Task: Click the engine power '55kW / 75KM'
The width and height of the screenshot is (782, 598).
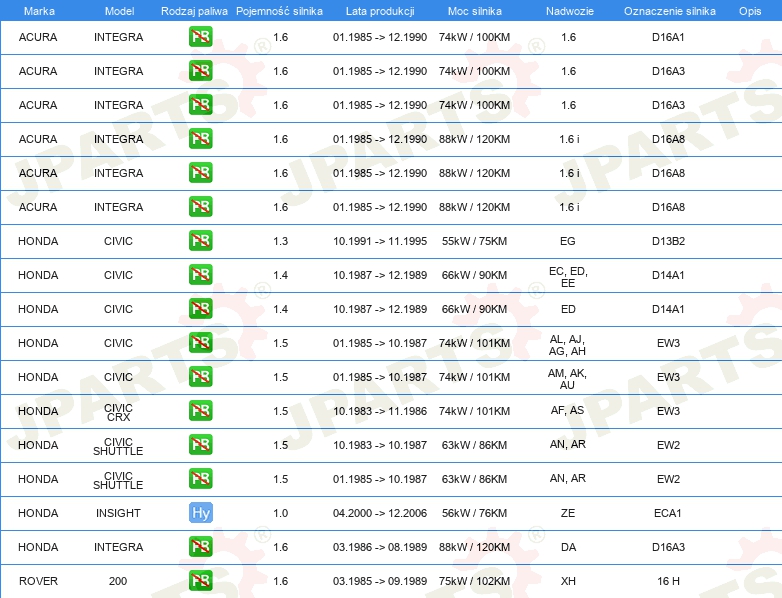Action: (x=474, y=241)
